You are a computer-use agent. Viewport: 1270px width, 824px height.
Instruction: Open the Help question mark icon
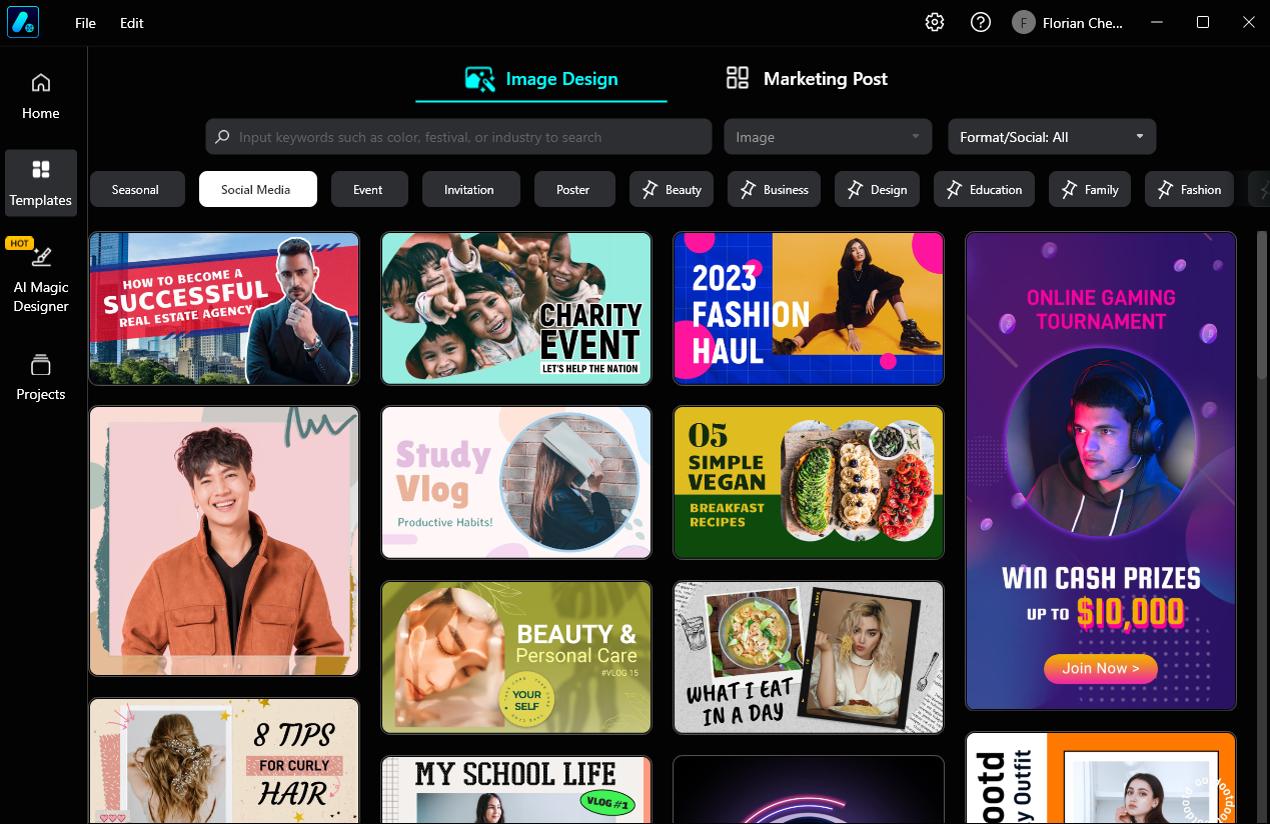(x=979, y=21)
